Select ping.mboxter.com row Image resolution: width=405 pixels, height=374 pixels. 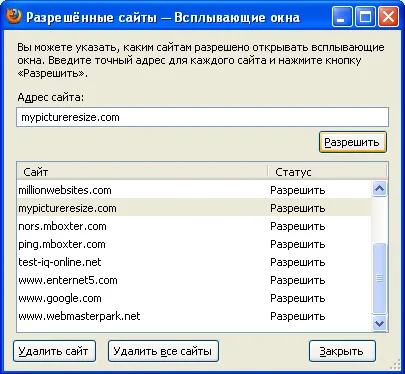[x=194, y=244]
